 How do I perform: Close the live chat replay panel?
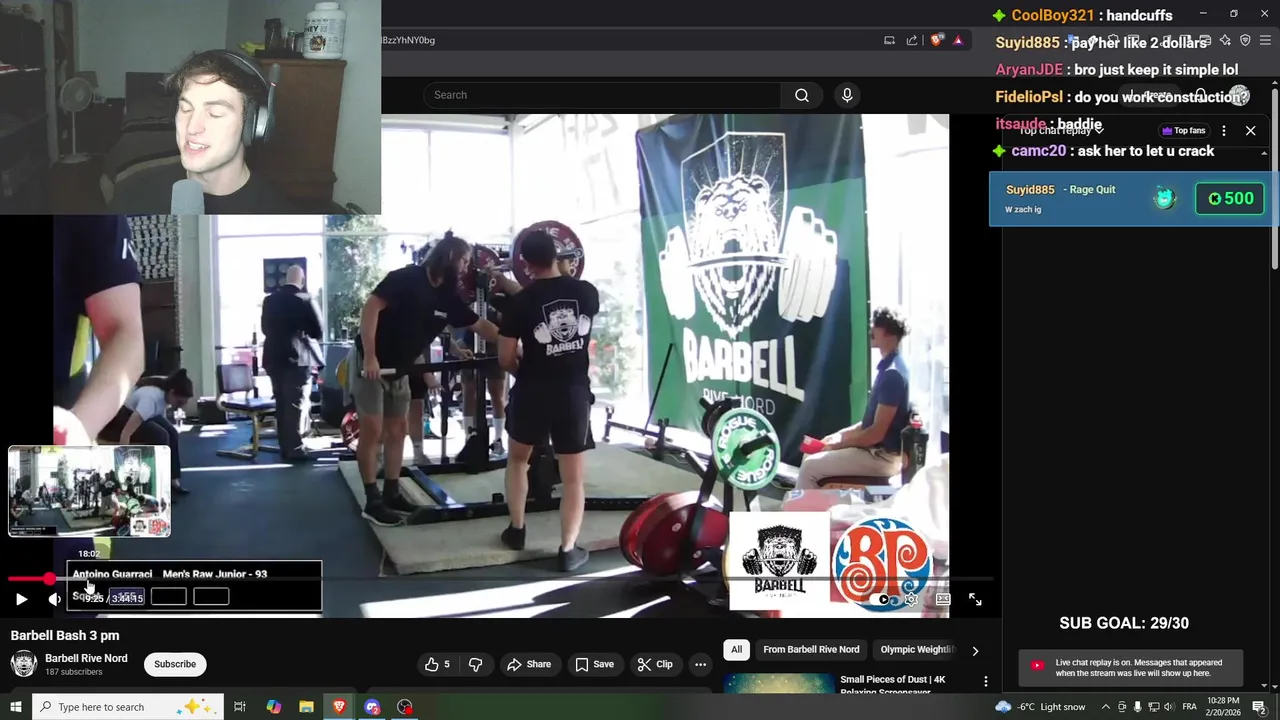point(1250,130)
